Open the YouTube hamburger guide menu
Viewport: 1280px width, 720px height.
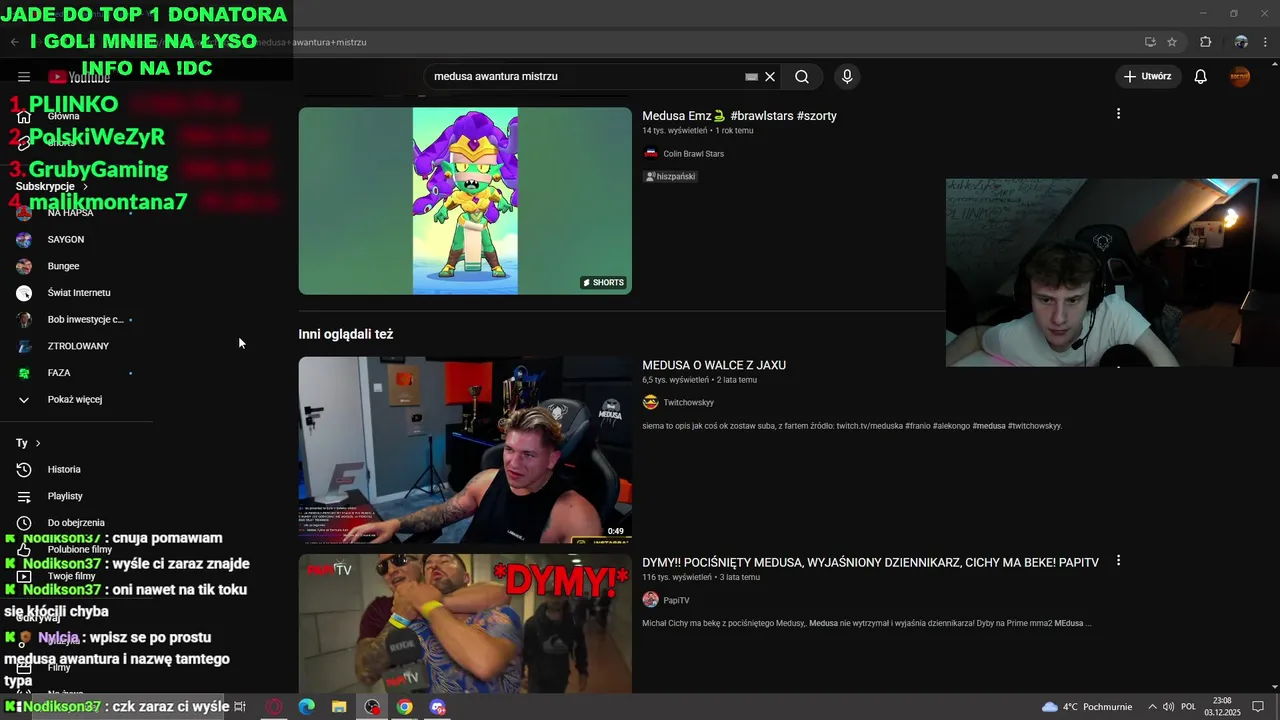coord(24,77)
